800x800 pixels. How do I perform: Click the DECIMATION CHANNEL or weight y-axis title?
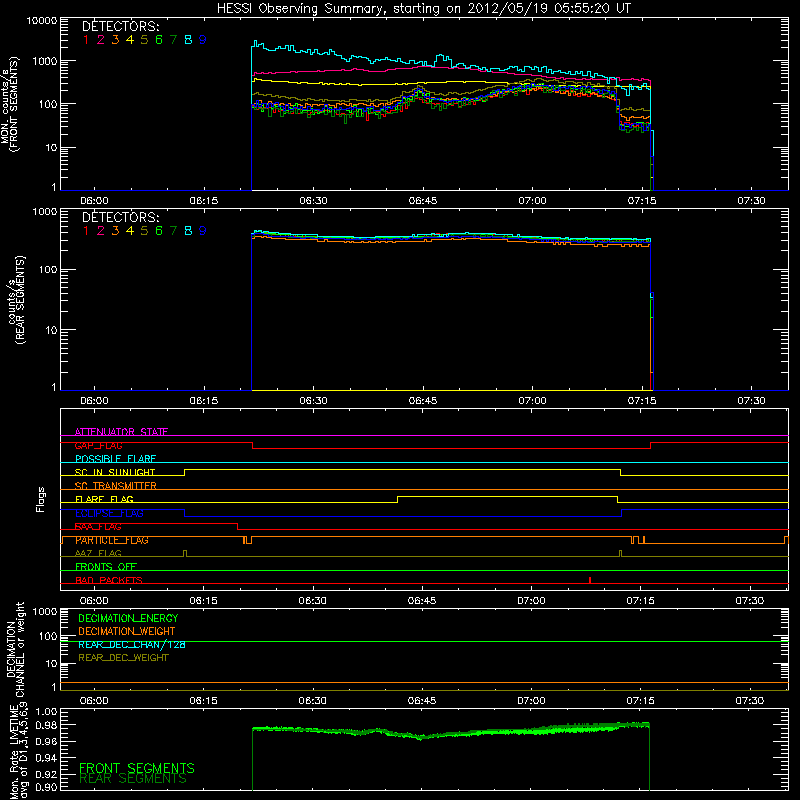pyautogui.click(x=15, y=649)
